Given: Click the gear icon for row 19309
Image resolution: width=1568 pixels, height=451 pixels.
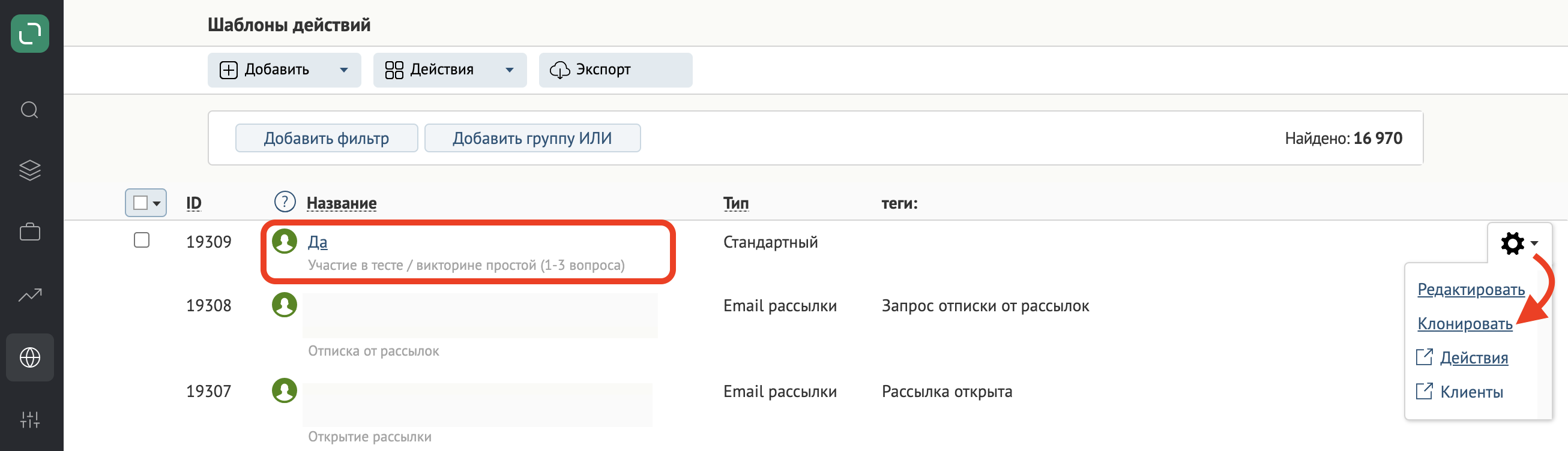Looking at the screenshot, I should click(x=1512, y=243).
